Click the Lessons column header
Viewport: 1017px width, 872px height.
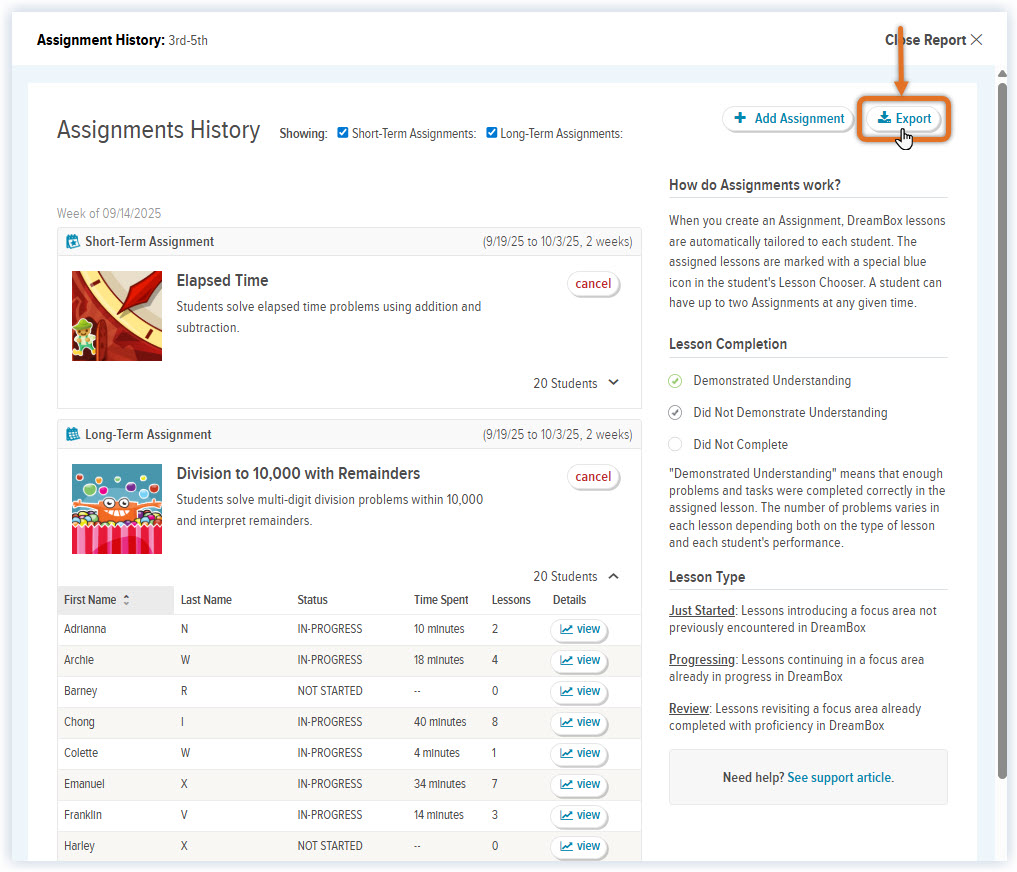511,600
